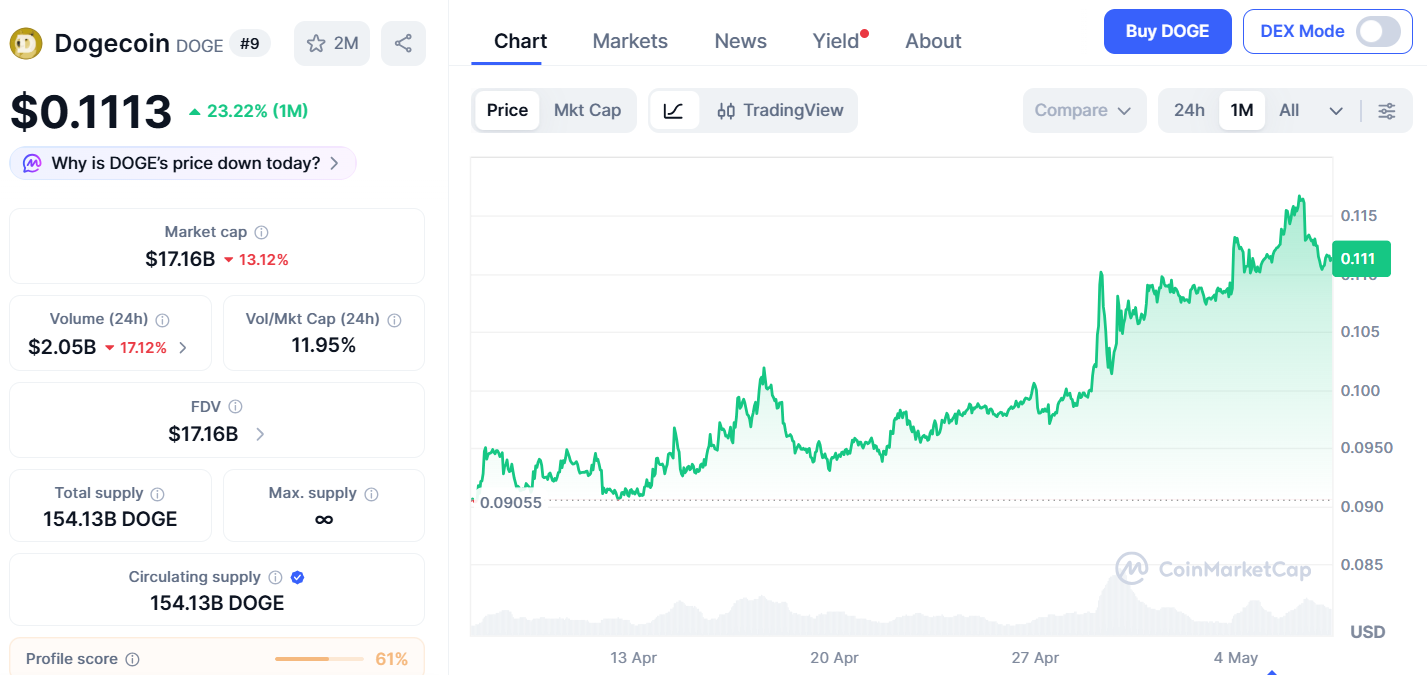The height and width of the screenshot is (675, 1427).
Task: Click the Profile score progress bar
Action: [319, 659]
